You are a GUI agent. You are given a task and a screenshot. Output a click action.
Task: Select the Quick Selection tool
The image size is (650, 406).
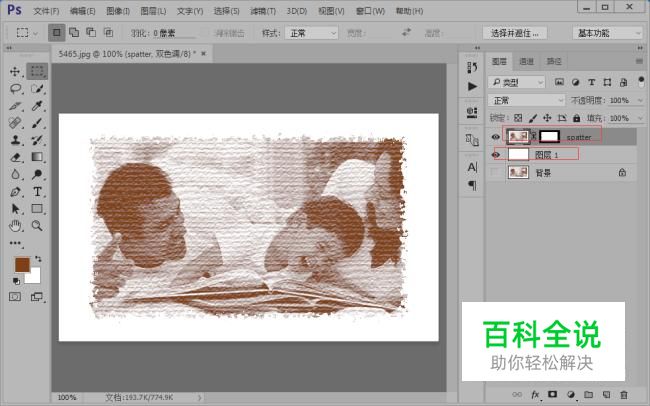(x=37, y=88)
